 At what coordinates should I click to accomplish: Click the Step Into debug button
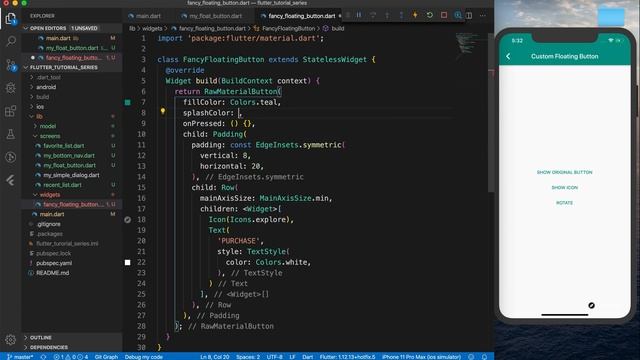[387, 16]
